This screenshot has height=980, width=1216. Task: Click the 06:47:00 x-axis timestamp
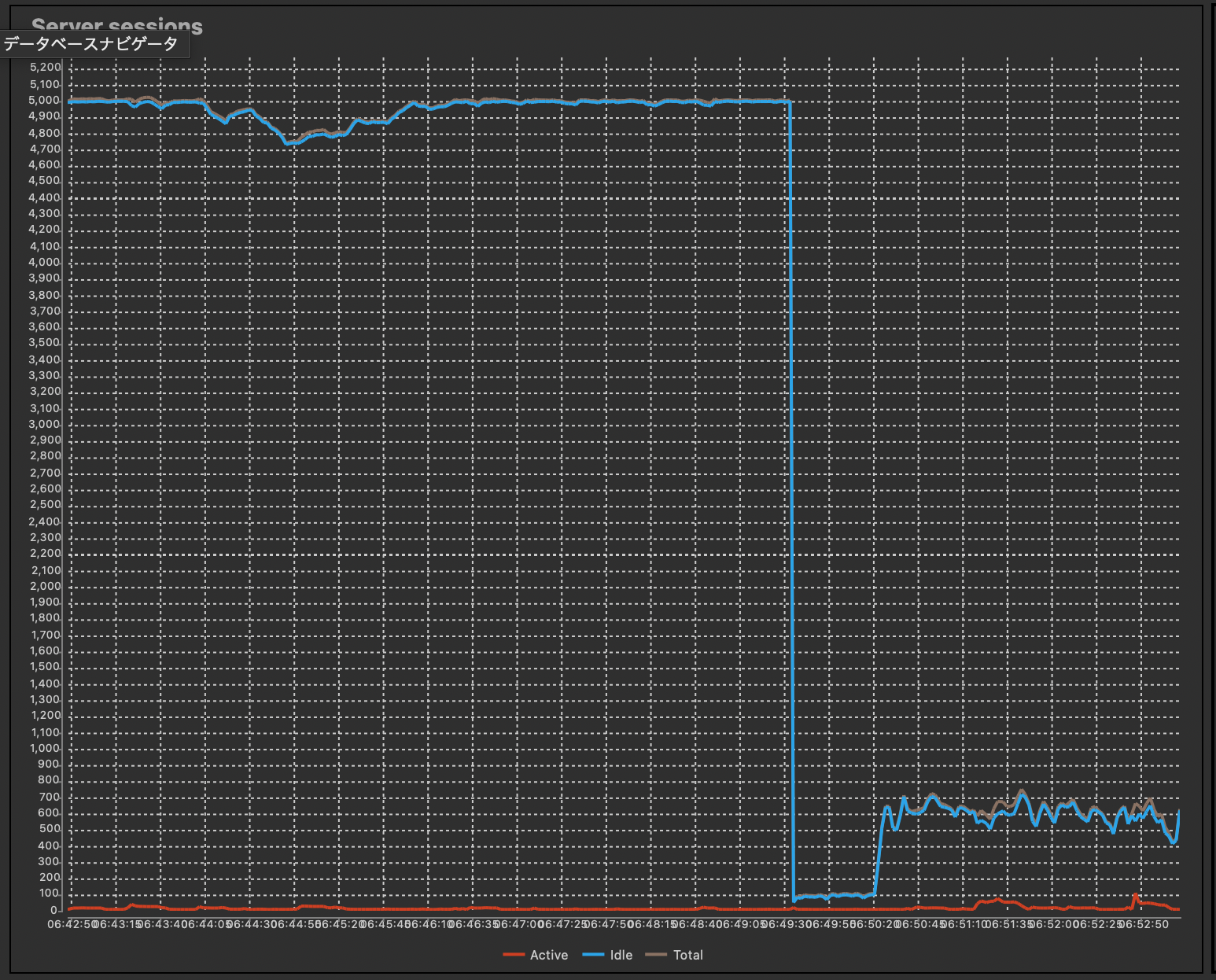coord(518,925)
